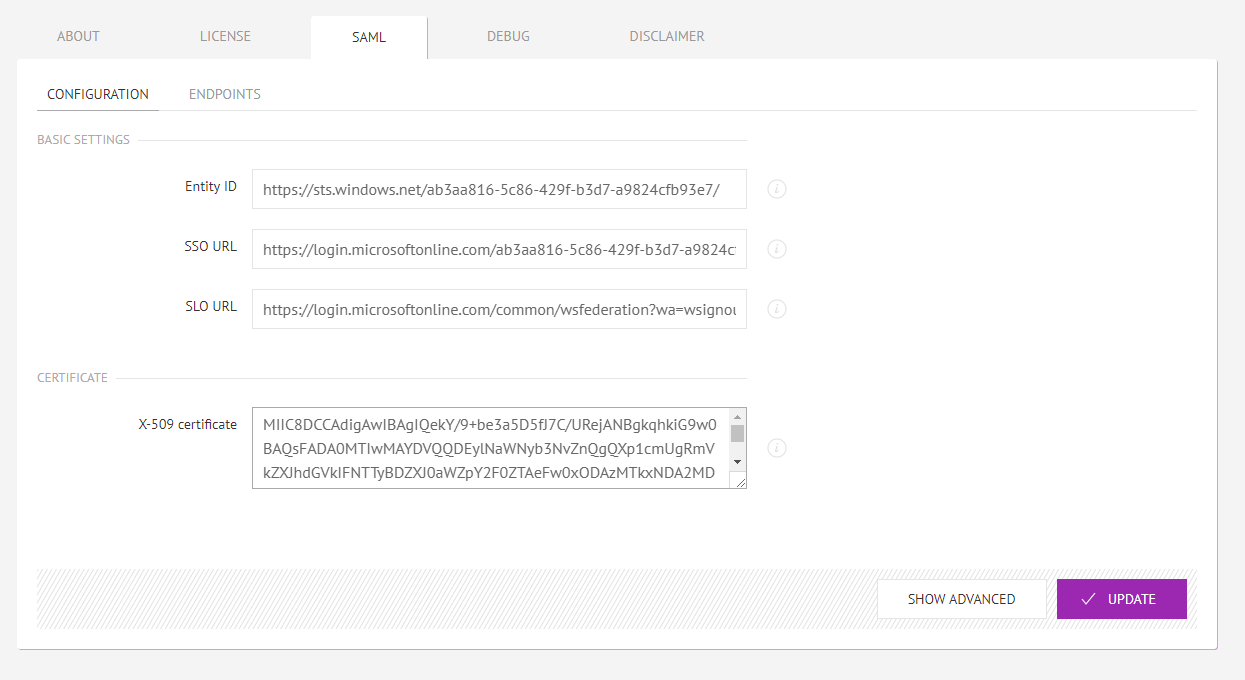This screenshot has height=680, width=1245.
Task: Click the purple Update button
Action: pos(1121,599)
